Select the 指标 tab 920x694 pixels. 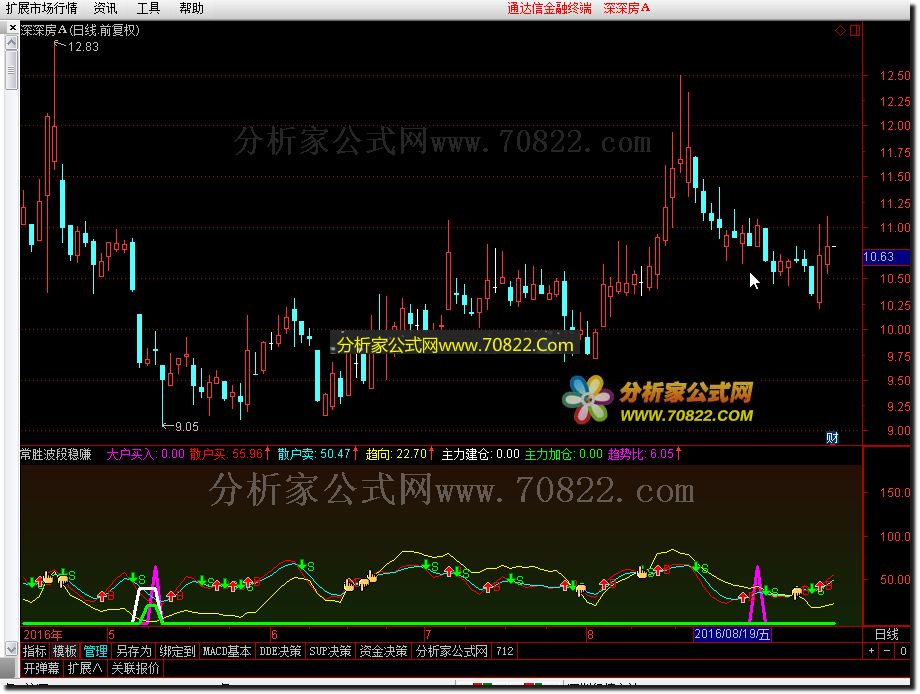click(x=35, y=651)
